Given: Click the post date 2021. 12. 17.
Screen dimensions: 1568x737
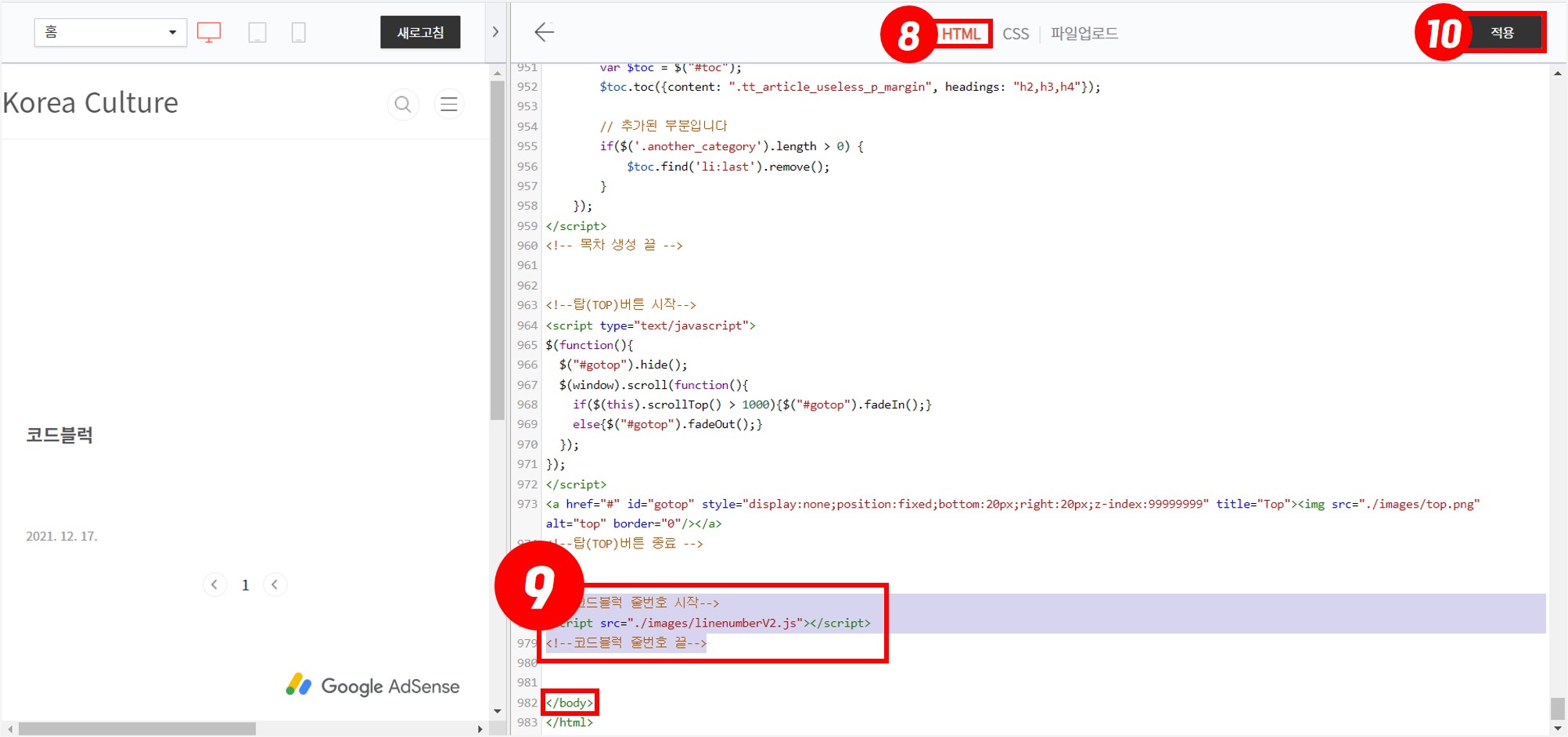Looking at the screenshot, I should (62, 536).
